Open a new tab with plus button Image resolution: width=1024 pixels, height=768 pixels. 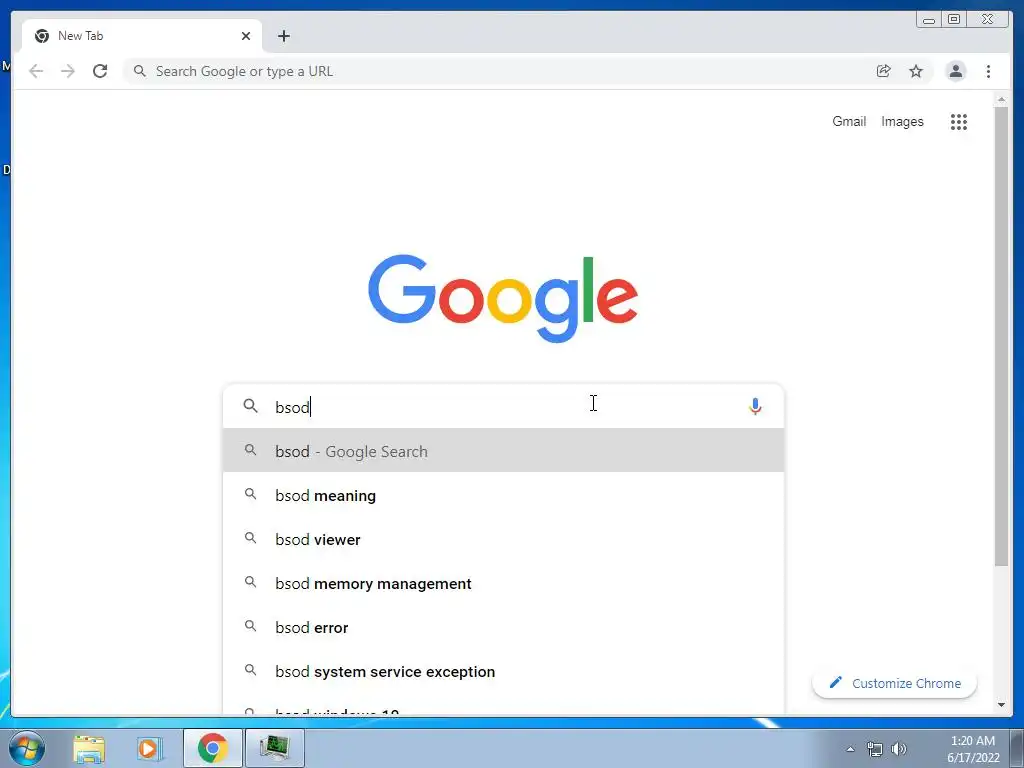(x=283, y=36)
